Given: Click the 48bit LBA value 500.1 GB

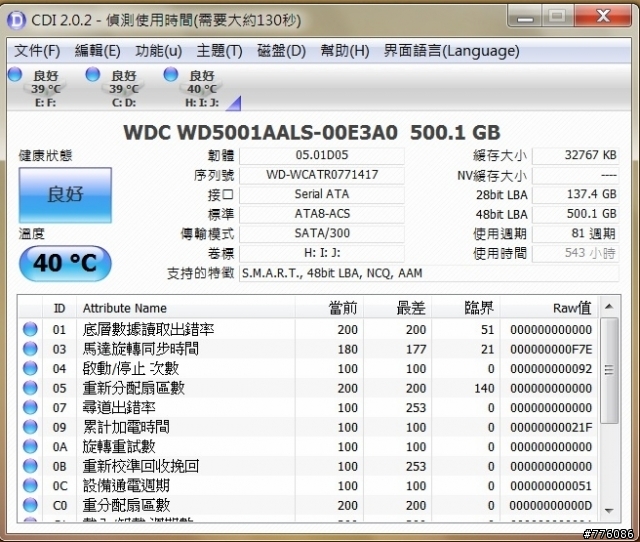Looking at the screenshot, I should (576, 214).
